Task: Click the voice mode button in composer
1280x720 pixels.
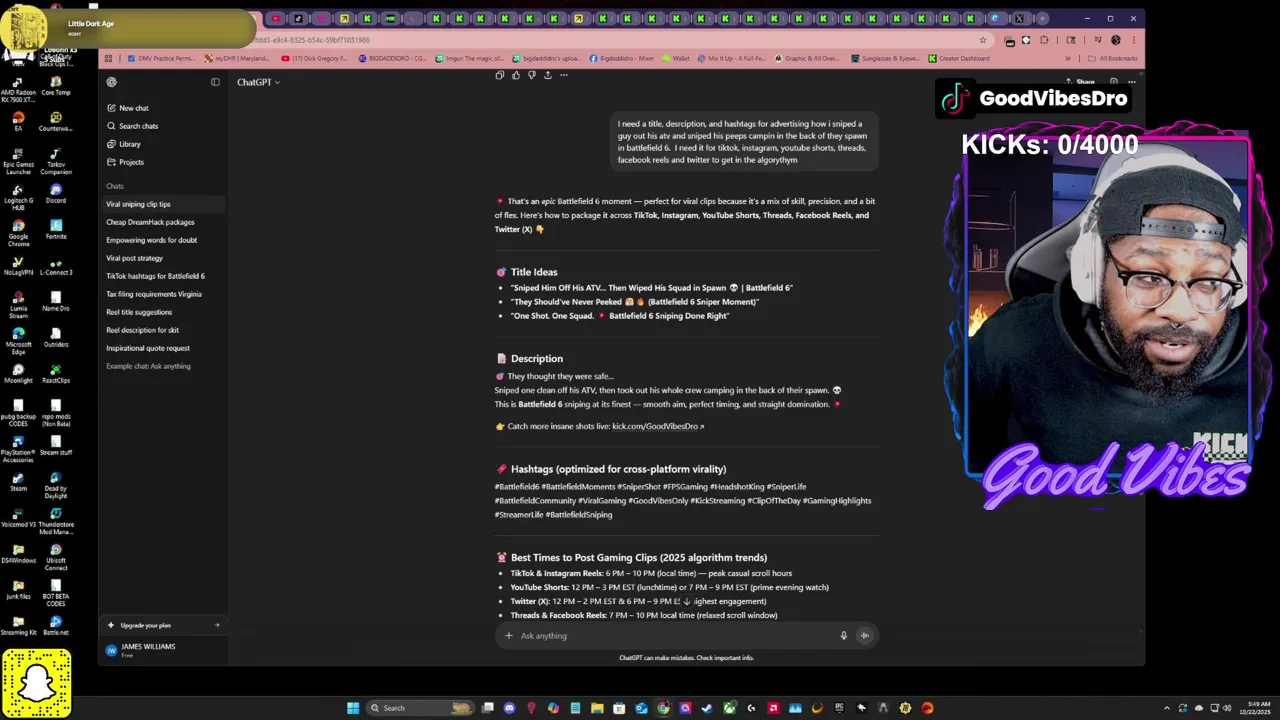Action: point(865,636)
